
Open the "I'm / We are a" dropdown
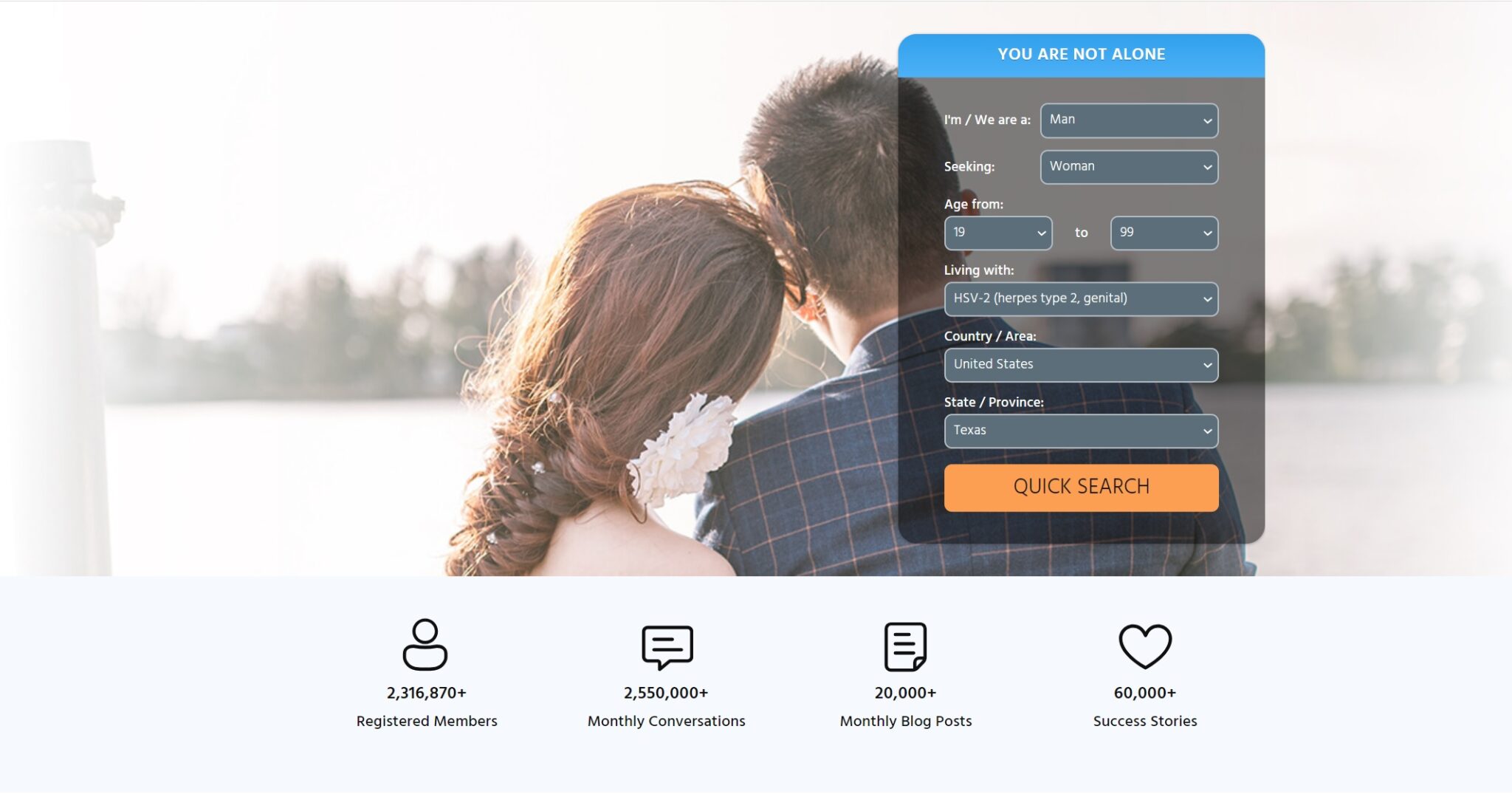(1129, 120)
